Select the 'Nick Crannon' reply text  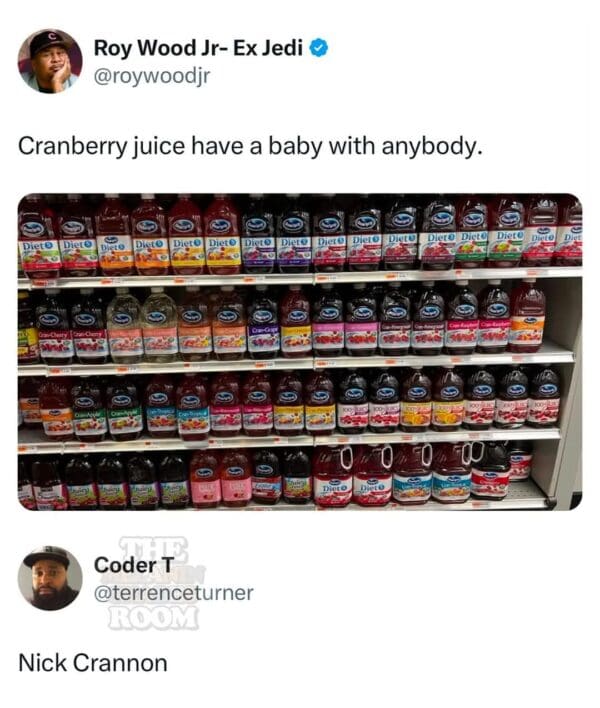[93, 663]
